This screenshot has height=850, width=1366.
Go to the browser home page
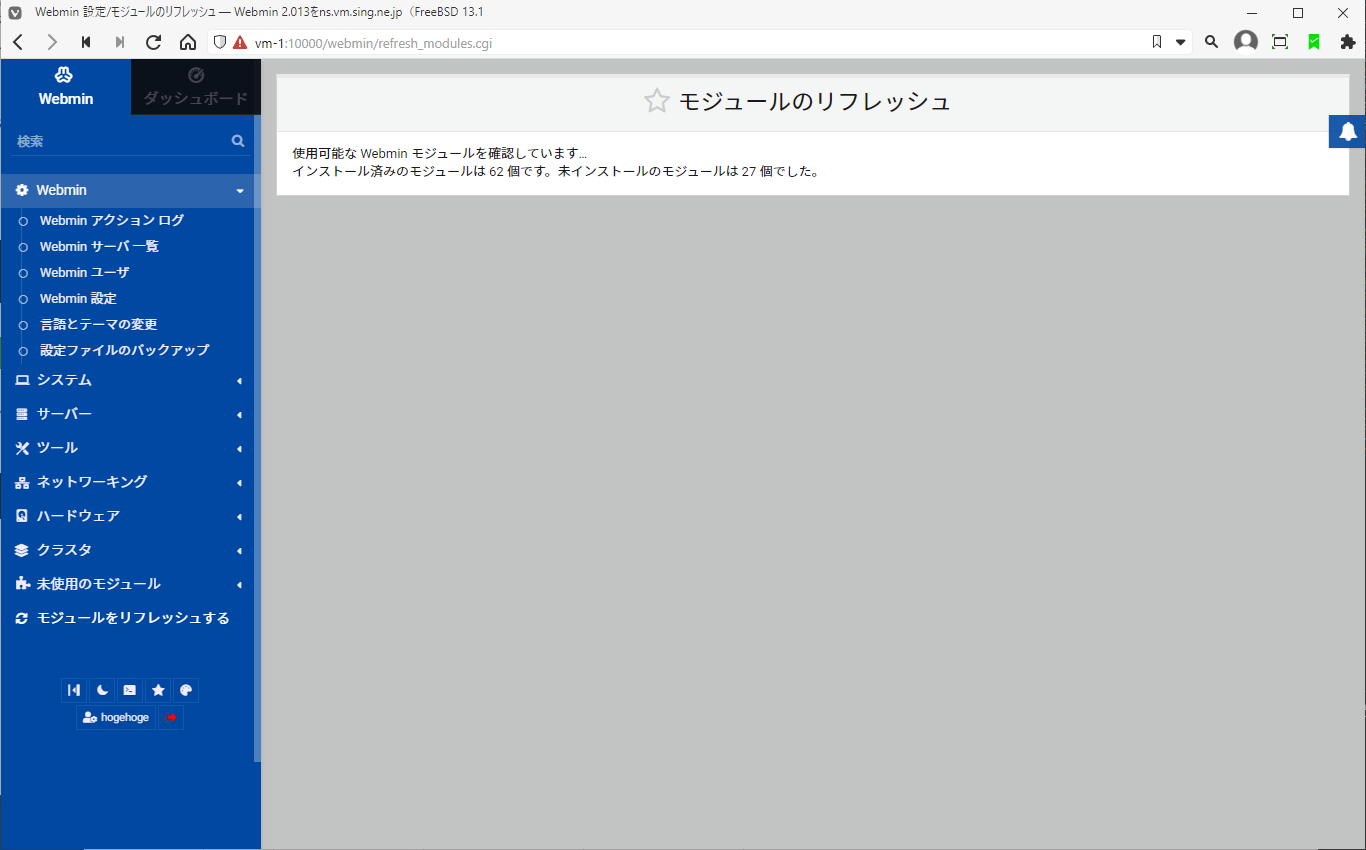click(188, 42)
